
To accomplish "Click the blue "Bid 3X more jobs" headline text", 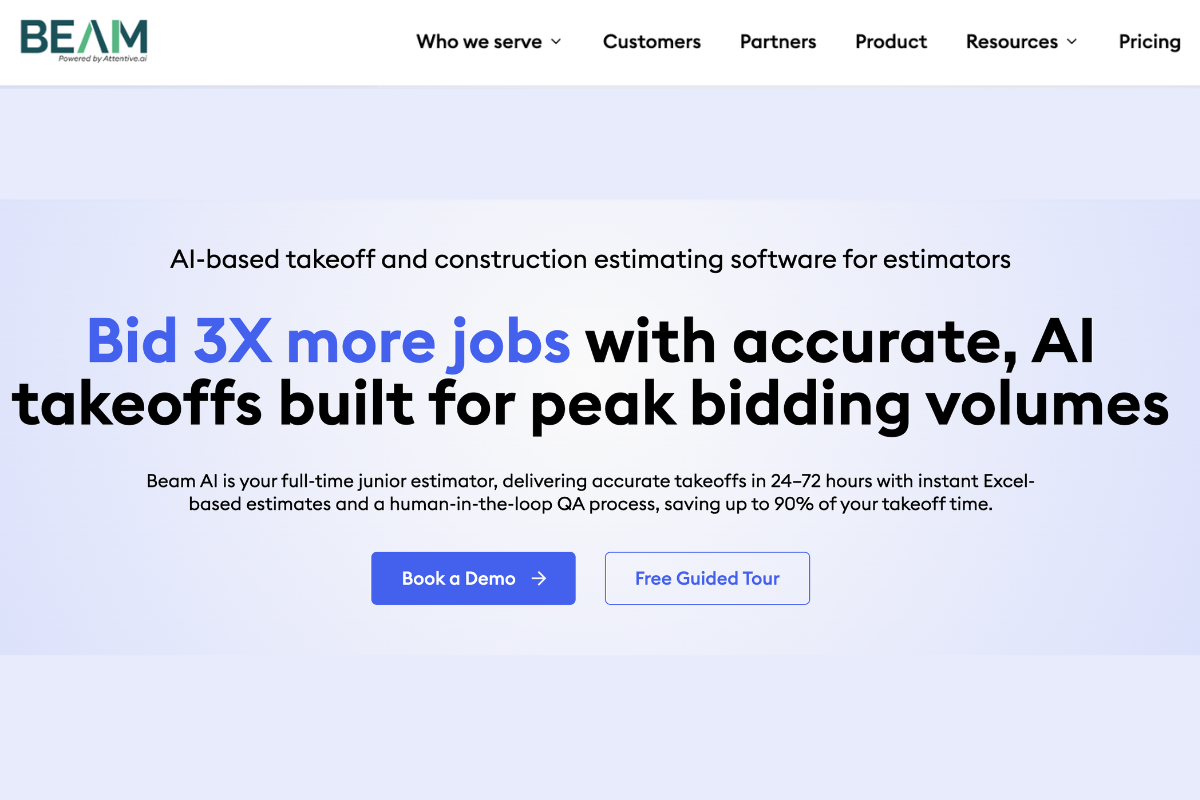I will [329, 340].
